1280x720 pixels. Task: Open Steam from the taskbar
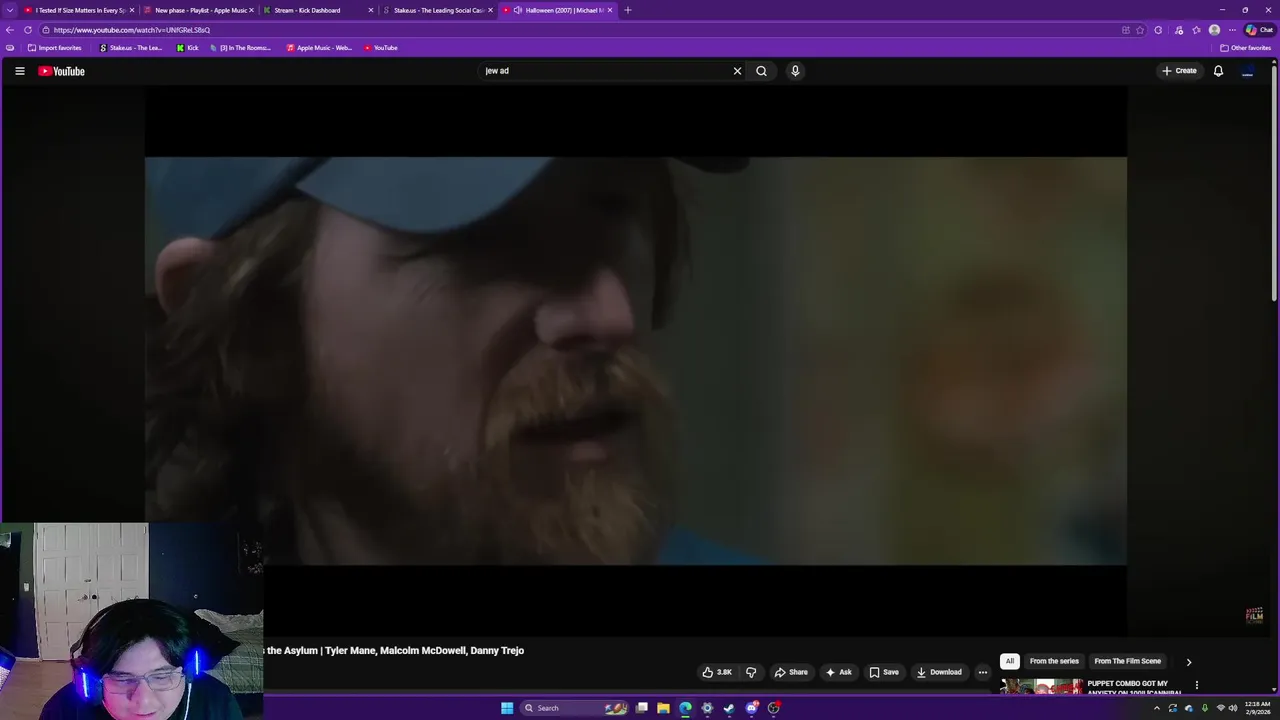coord(729,708)
